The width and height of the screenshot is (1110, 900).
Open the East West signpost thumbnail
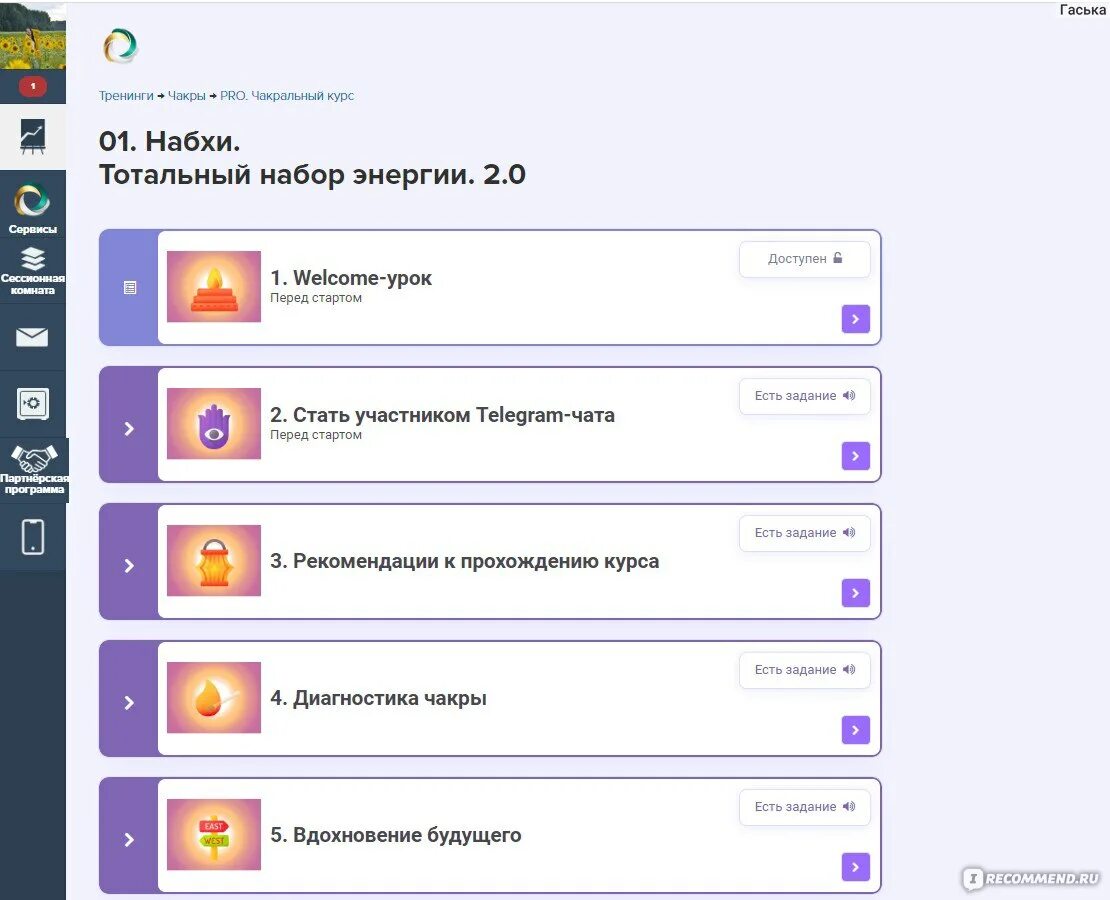[x=214, y=835]
